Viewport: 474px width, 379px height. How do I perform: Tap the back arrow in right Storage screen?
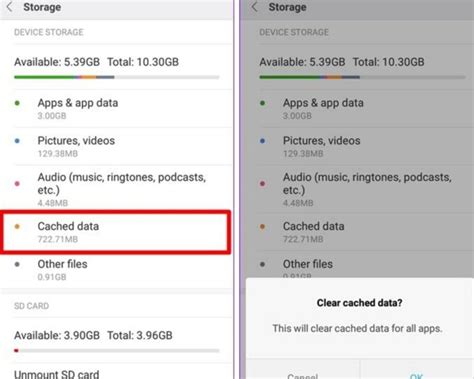[255, 7]
